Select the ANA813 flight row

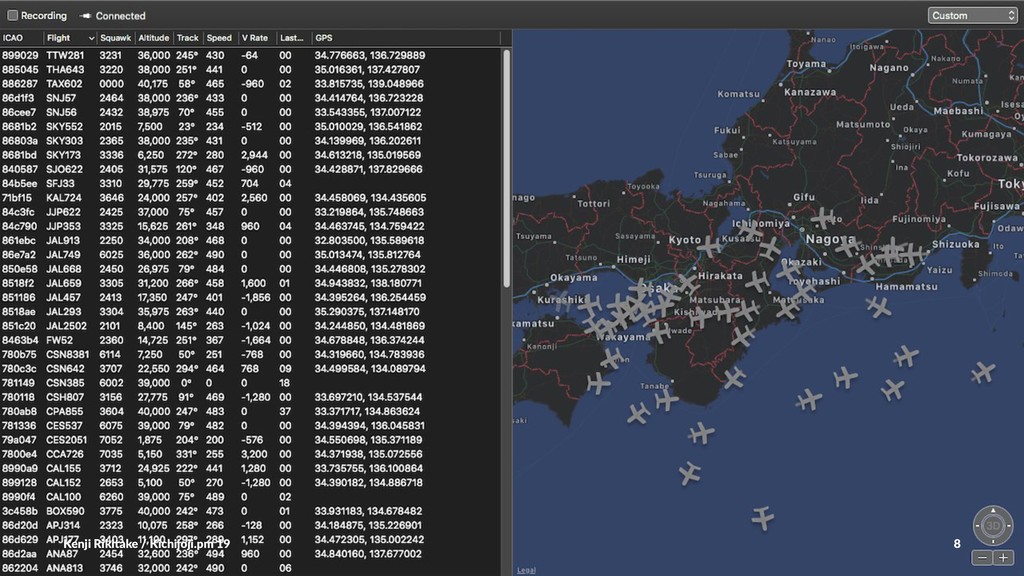[251, 568]
